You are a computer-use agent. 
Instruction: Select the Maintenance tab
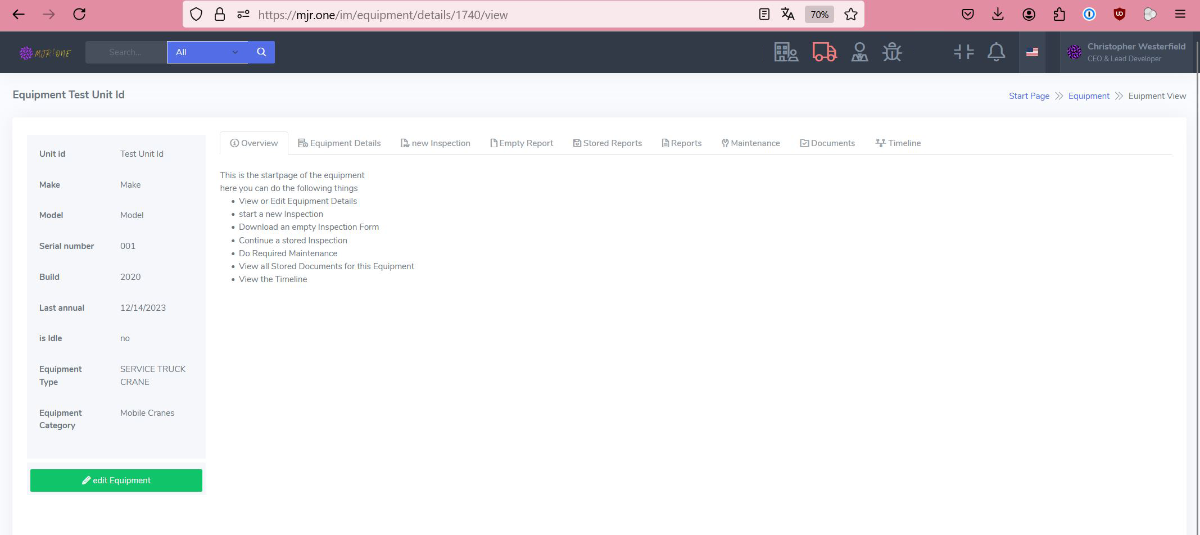(750, 143)
